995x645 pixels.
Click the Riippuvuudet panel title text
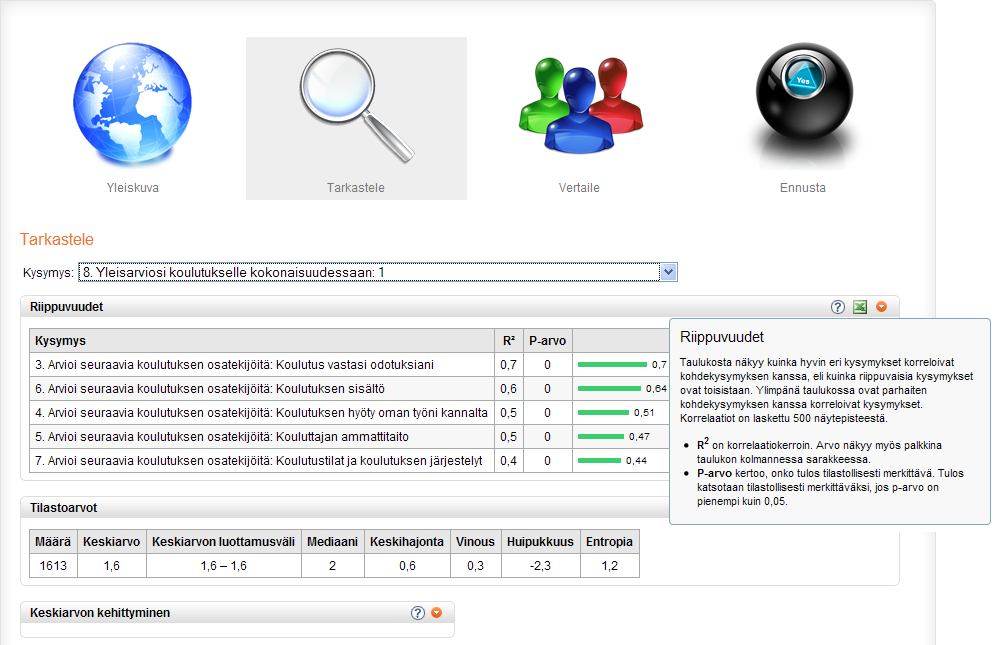point(66,307)
